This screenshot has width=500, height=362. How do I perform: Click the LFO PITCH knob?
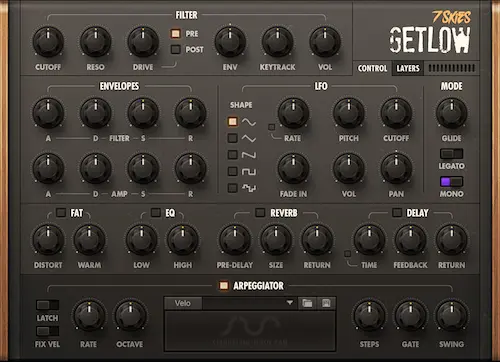[x=349, y=113]
